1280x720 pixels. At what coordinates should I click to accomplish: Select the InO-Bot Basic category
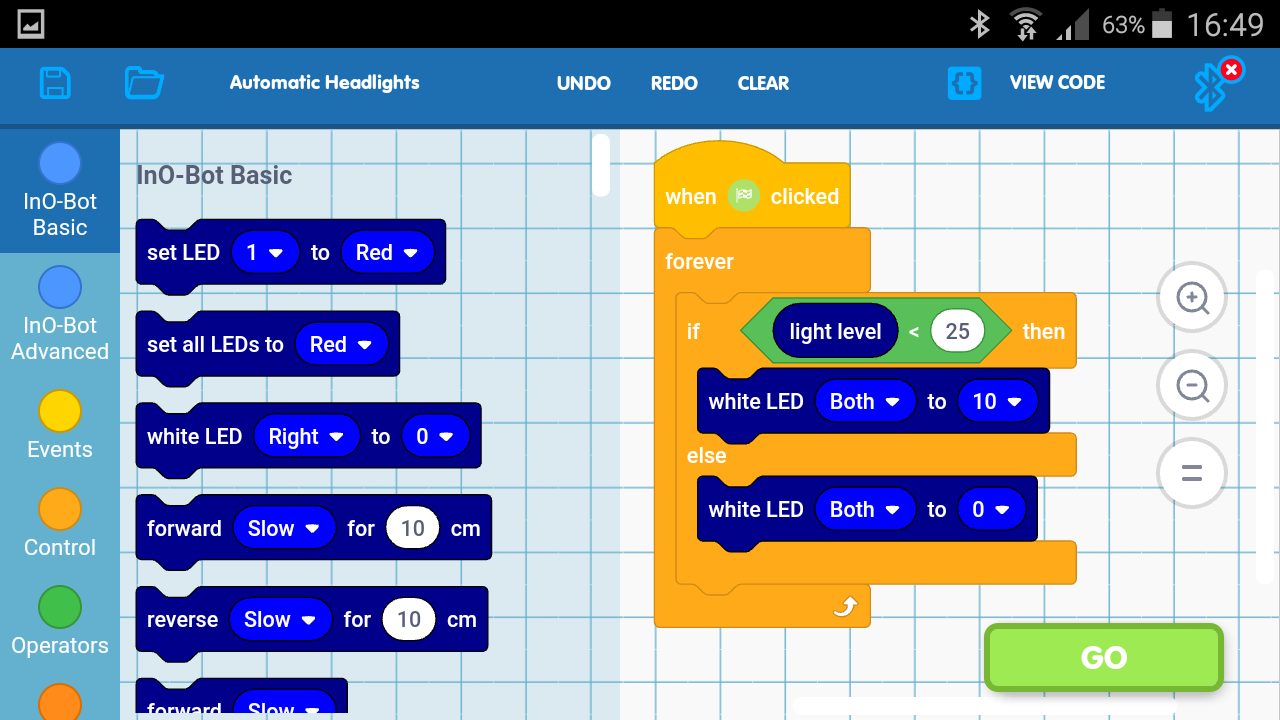click(60, 191)
